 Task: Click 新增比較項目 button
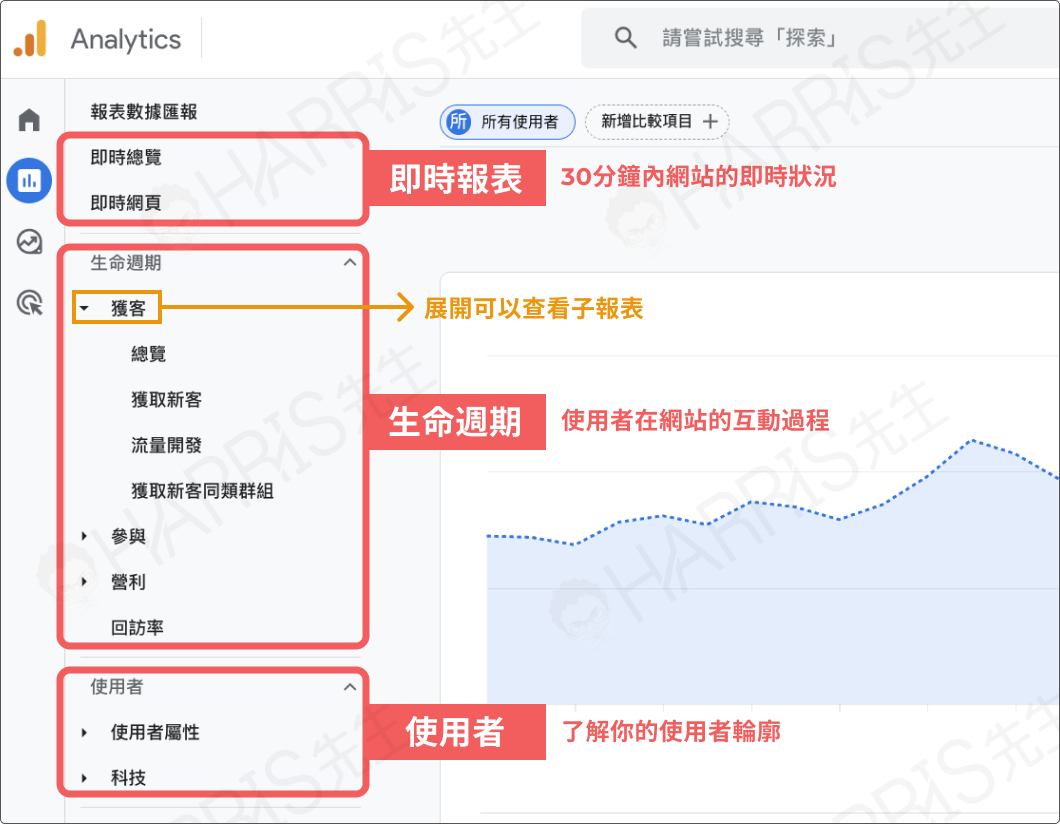(x=656, y=122)
